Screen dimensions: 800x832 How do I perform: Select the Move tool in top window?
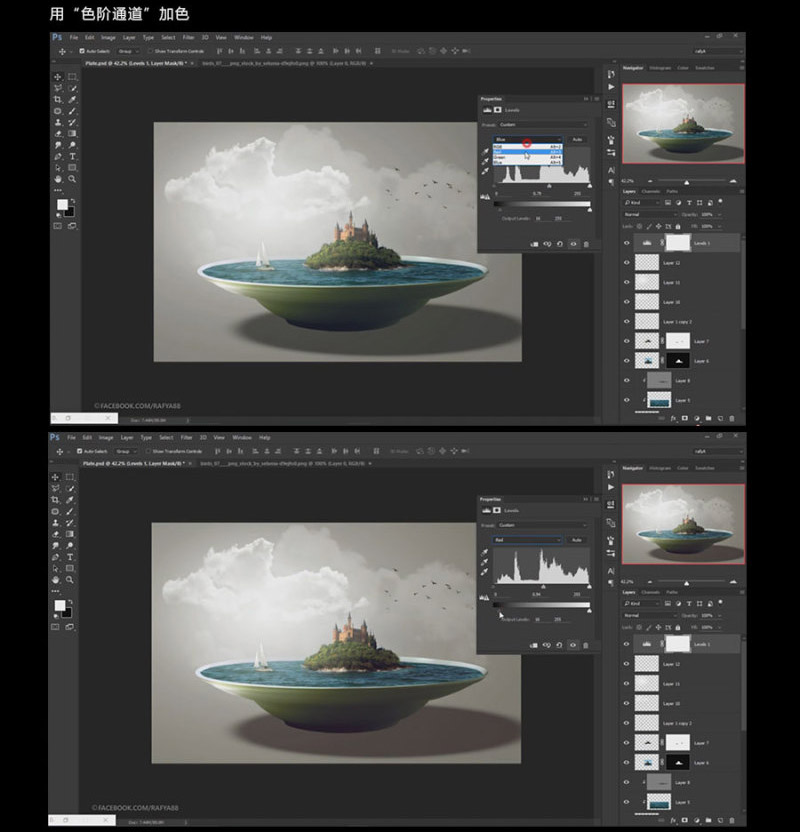58,77
